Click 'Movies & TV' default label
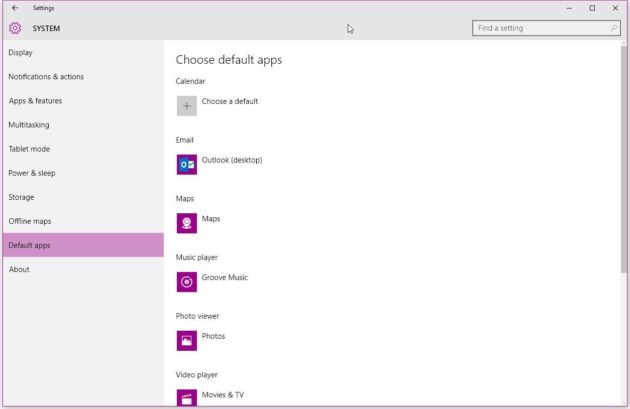 click(x=223, y=395)
